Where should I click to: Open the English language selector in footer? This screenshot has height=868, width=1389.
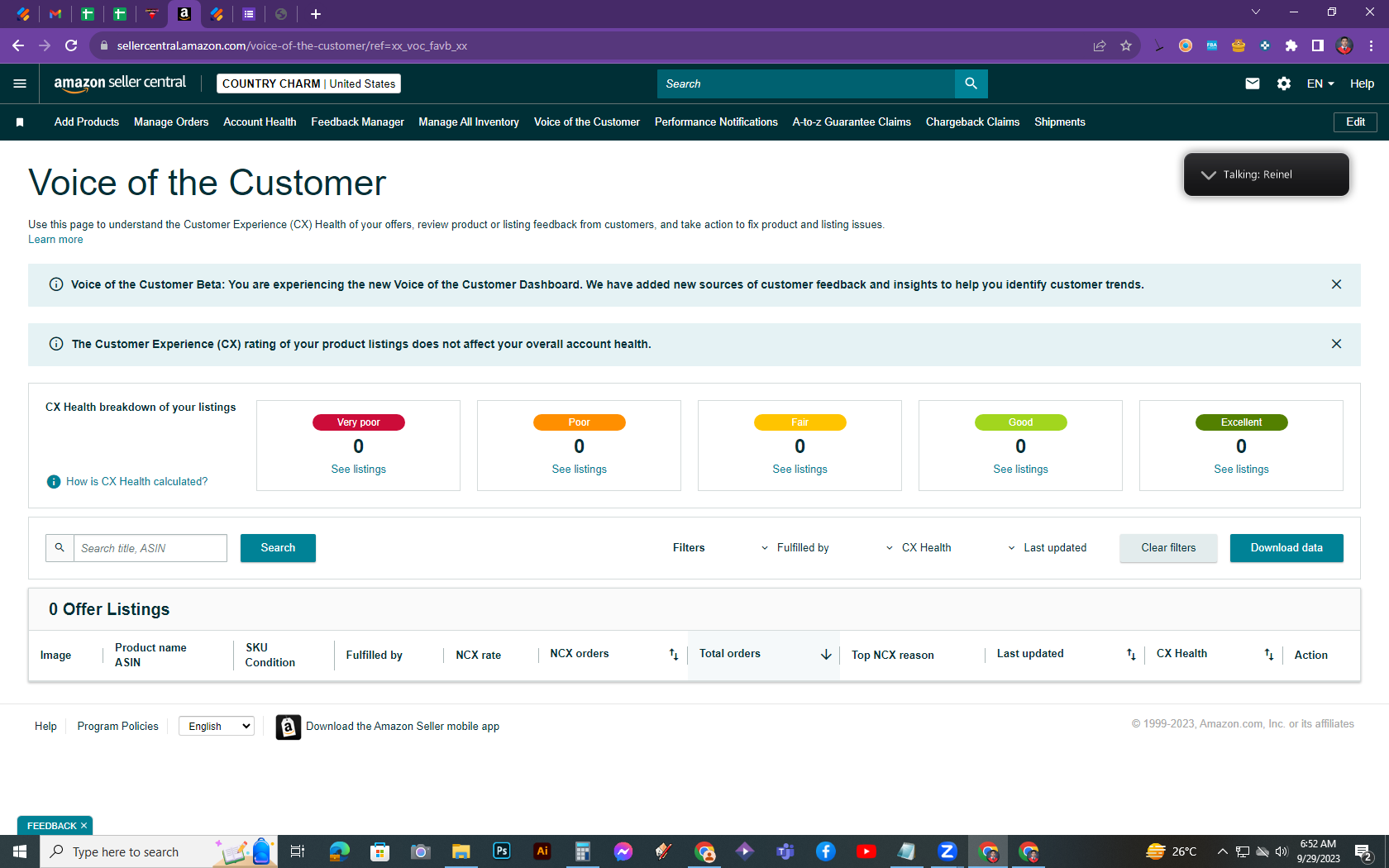click(x=217, y=727)
